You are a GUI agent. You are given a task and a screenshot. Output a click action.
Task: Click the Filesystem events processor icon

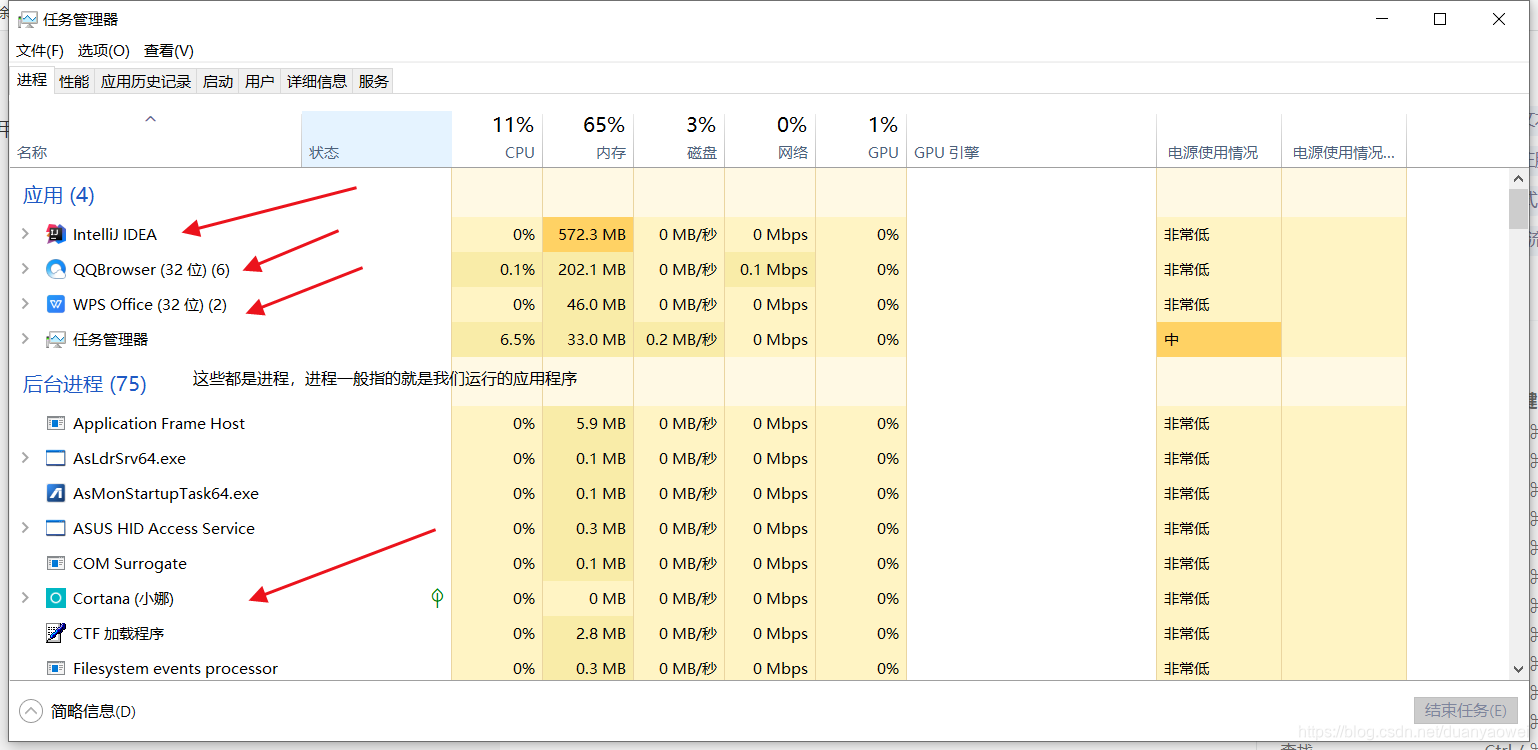56,669
